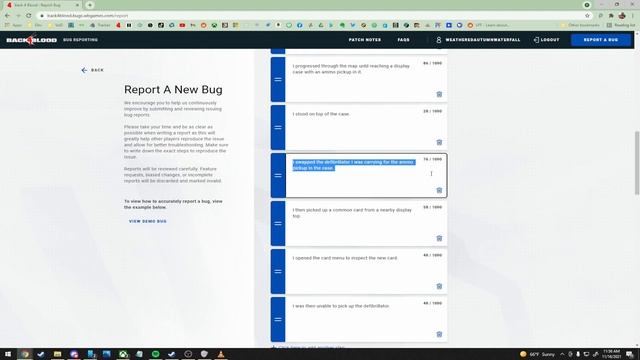The height and width of the screenshot is (360, 640).
Task: Grab reorder handle of 'picked up a common card' step
Action: pos(278,224)
